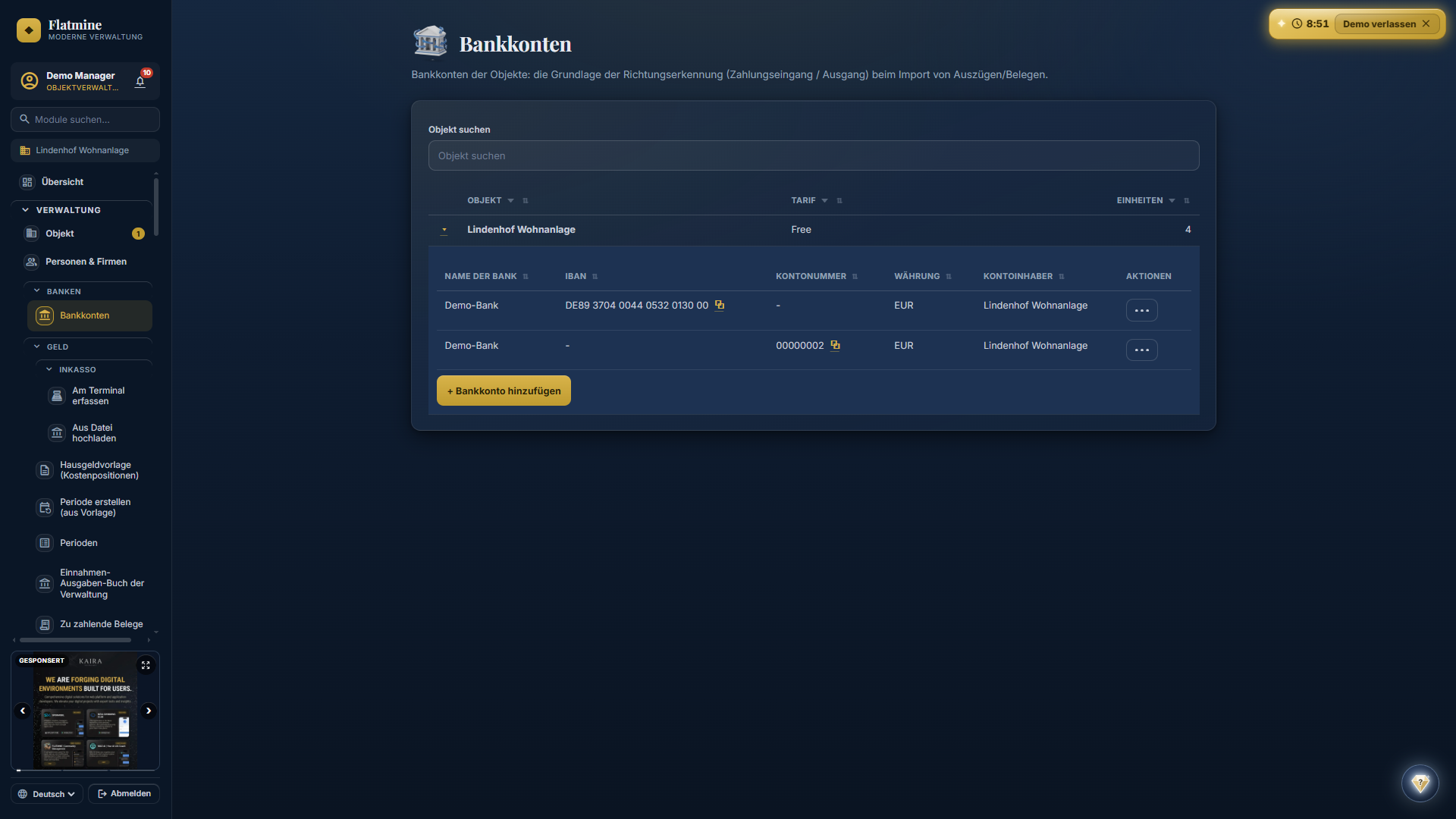Open the Objekt column filter dropdown
The height and width of the screenshot is (819, 1456).
(511, 201)
